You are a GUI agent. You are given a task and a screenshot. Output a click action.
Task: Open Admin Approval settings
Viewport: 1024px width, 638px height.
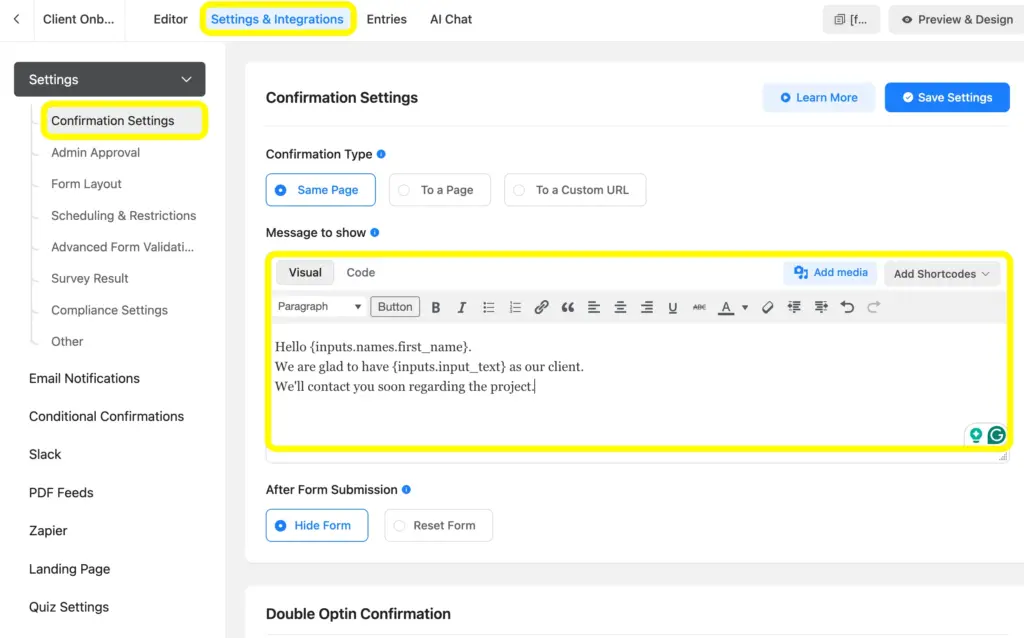(x=95, y=153)
